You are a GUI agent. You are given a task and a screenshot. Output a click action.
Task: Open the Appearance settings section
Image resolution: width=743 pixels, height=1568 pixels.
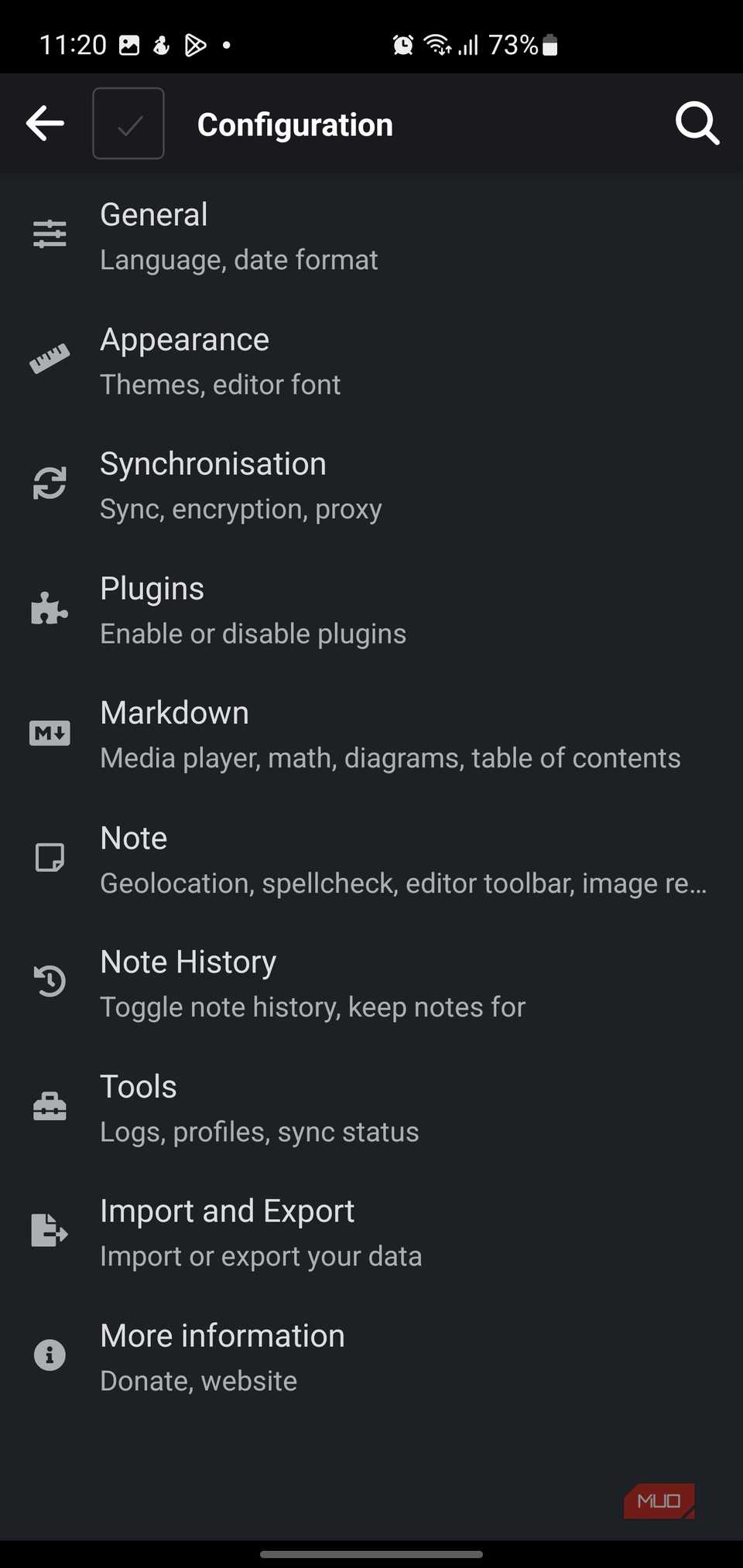click(x=221, y=361)
